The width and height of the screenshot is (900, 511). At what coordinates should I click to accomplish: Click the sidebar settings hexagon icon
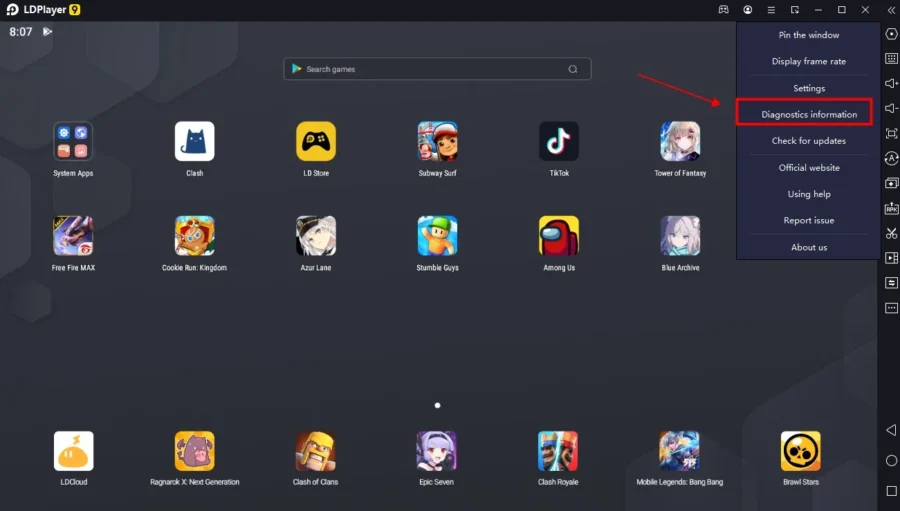[x=891, y=34]
